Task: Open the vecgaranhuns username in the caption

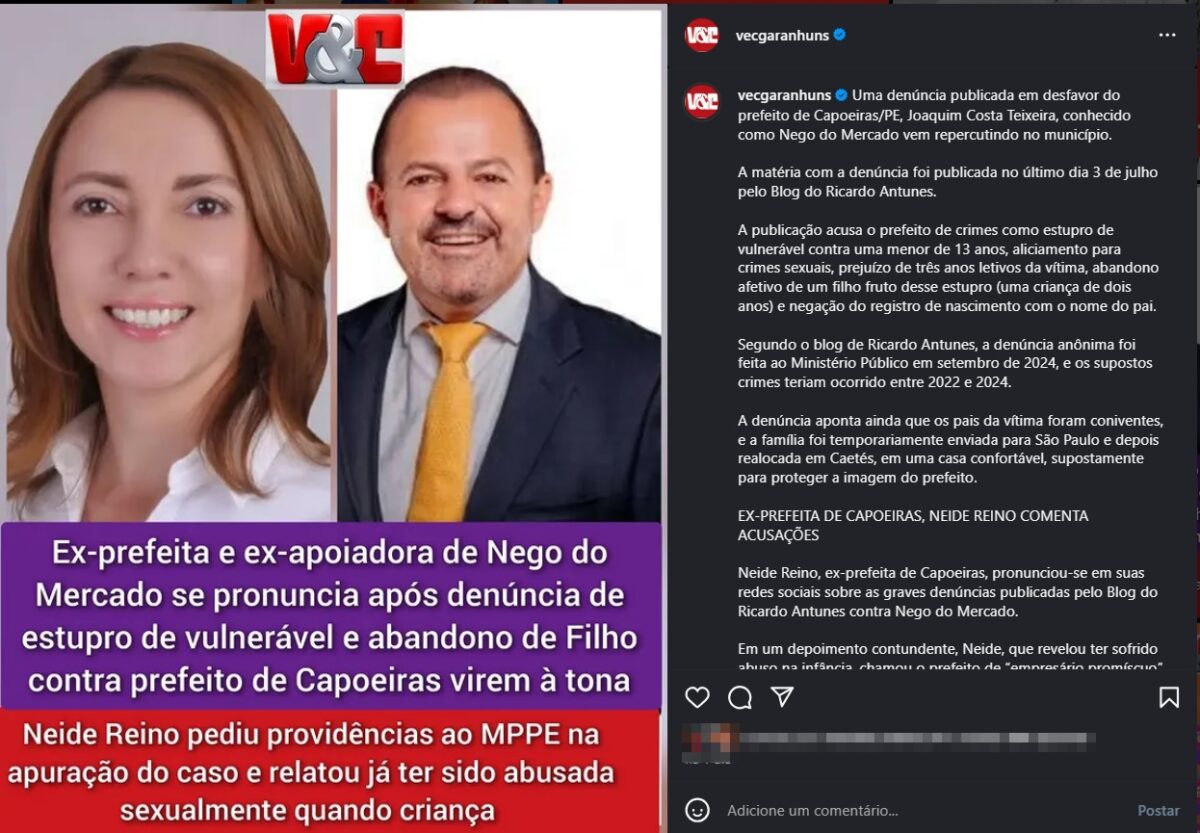Action: pyautogui.click(x=783, y=95)
